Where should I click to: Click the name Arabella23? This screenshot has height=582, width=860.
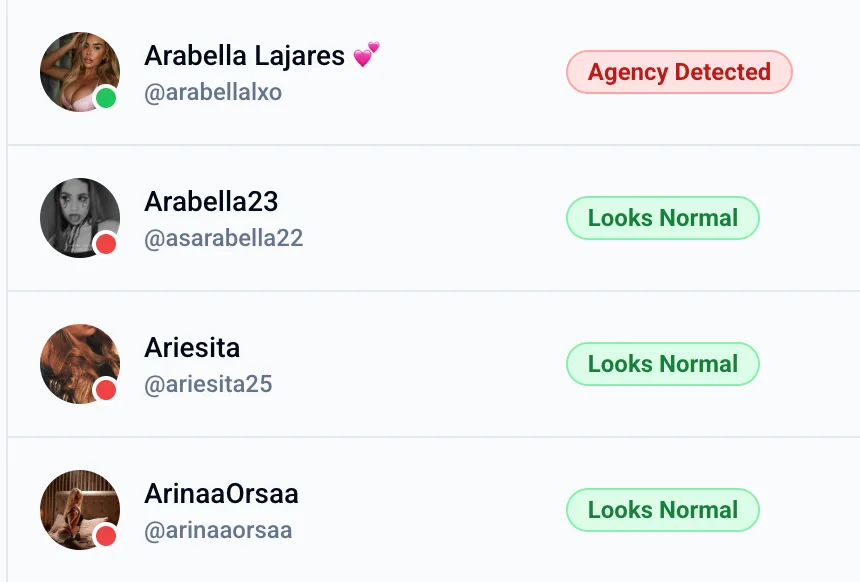211,201
